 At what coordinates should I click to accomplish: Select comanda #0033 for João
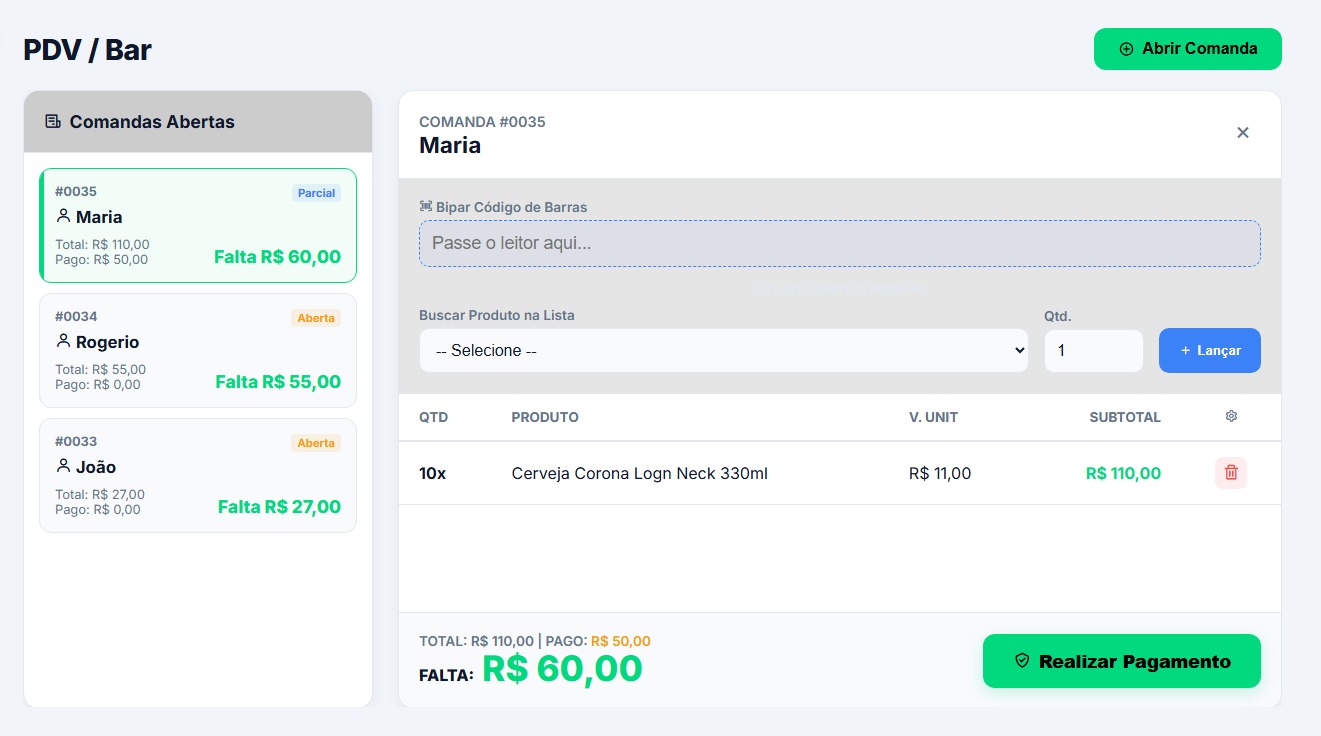(197, 475)
